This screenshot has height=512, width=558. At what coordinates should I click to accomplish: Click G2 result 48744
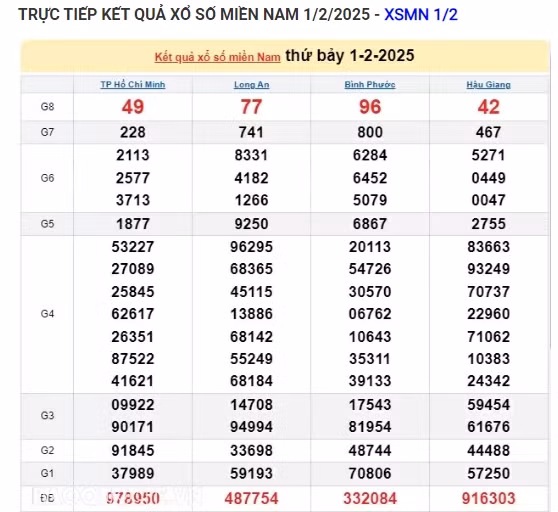click(370, 450)
